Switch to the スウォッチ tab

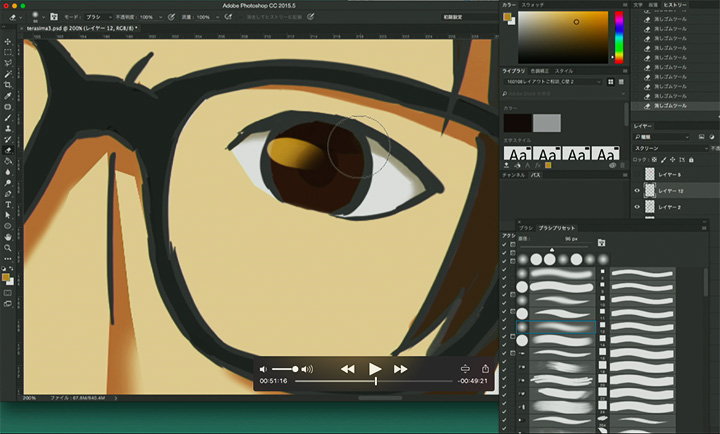click(x=532, y=5)
